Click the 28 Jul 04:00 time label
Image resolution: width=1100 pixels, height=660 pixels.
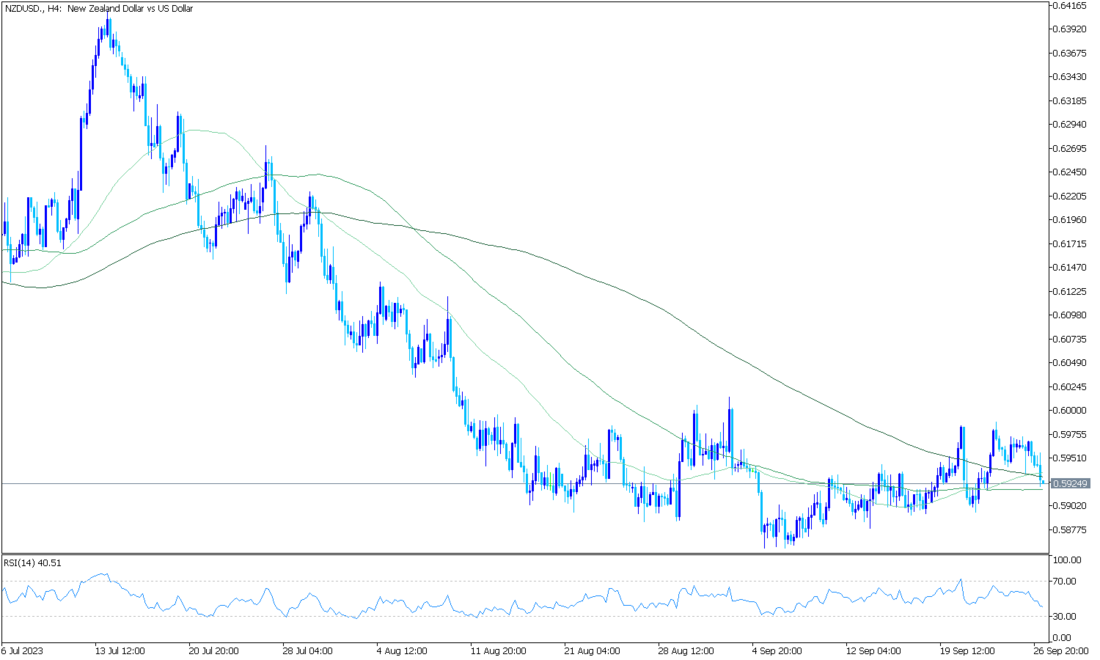tap(307, 651)
